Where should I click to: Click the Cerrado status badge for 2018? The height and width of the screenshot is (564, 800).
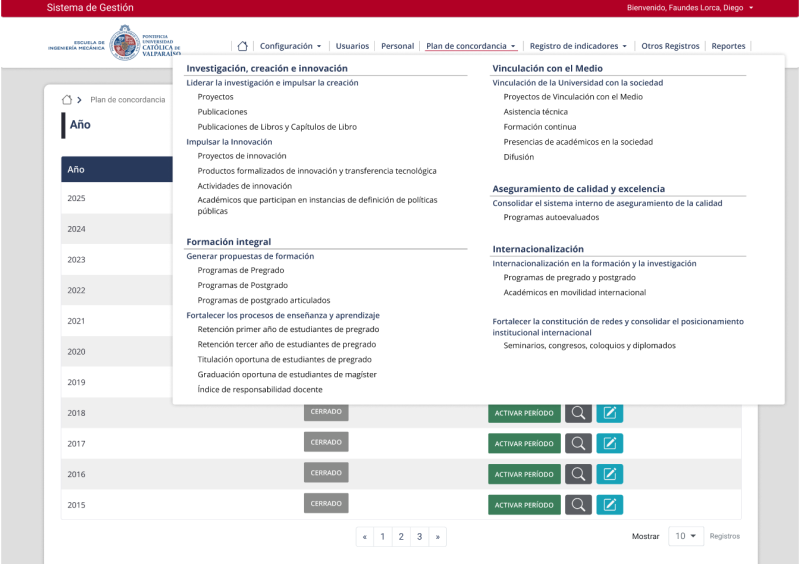tap(326, 412)
